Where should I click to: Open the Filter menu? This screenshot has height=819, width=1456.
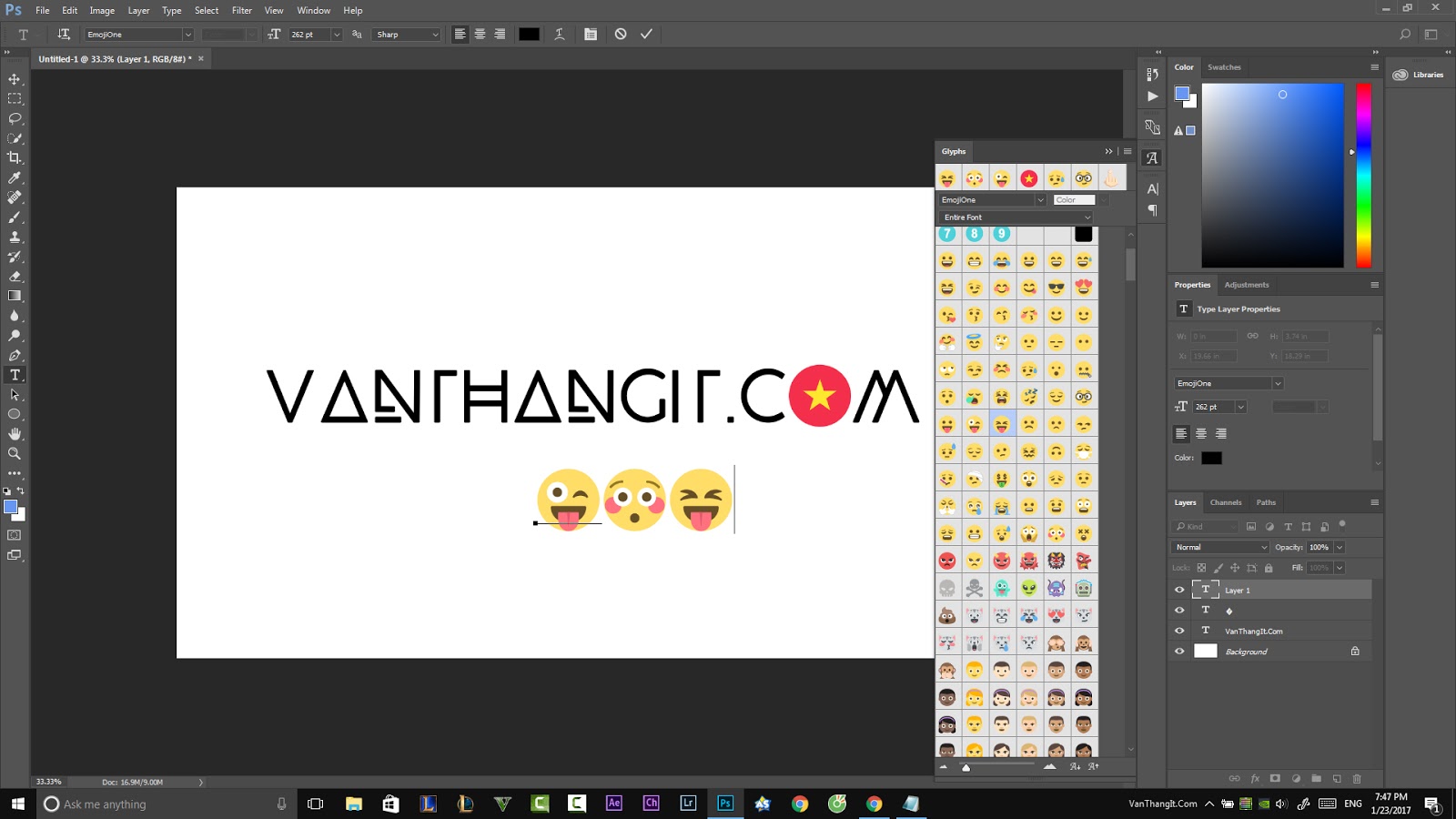click(x=242, y=10)
